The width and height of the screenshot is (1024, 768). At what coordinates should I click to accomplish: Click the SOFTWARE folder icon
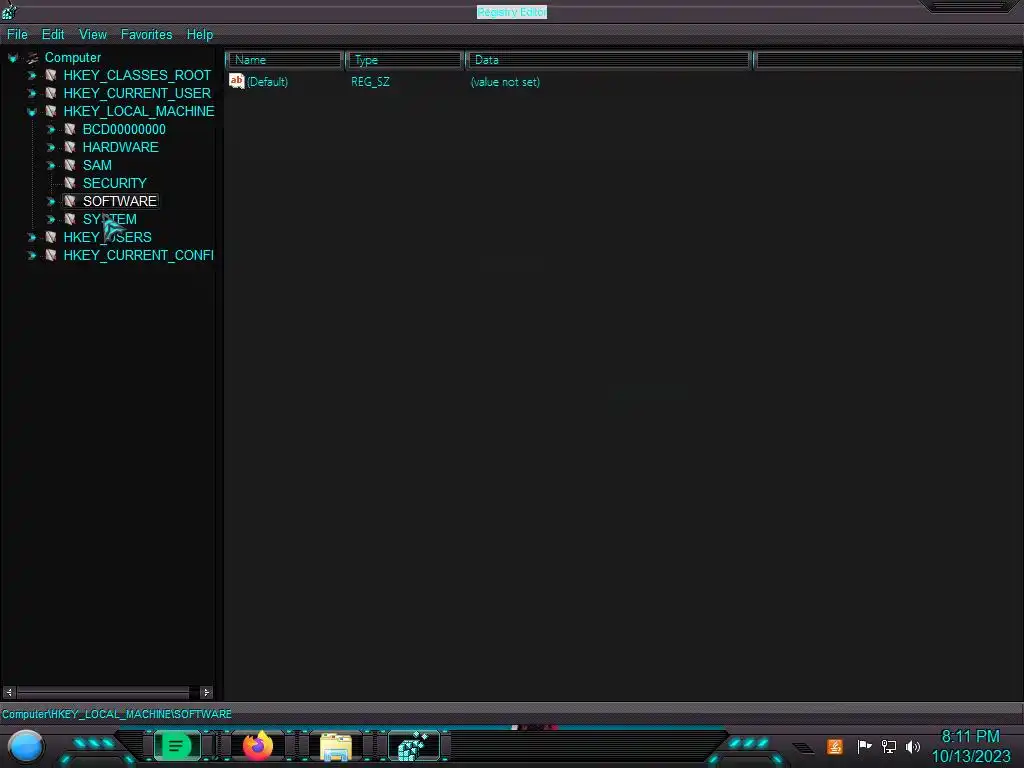tap(69, 201)
